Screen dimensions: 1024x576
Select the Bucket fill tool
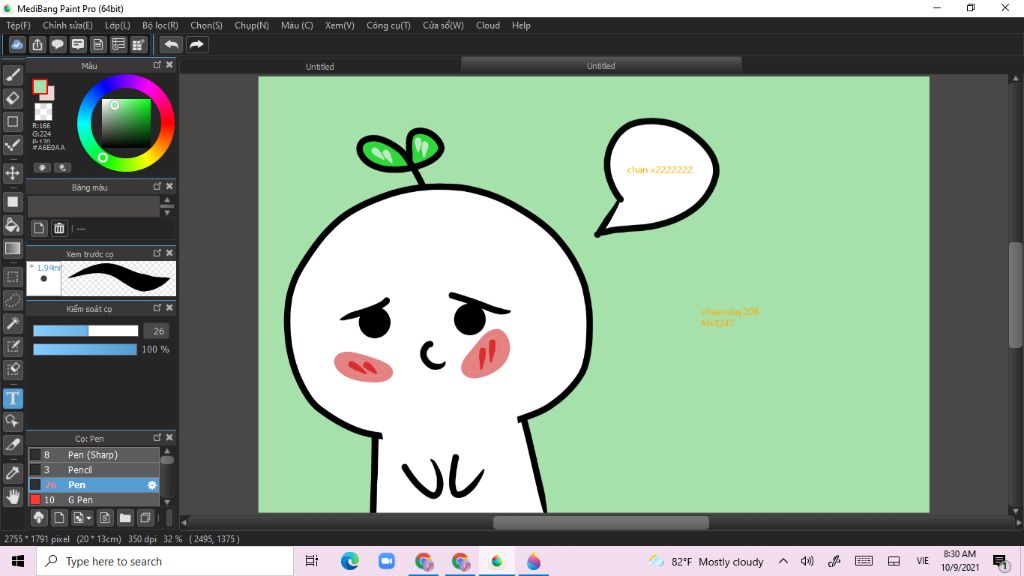click(x=12, y=225)
